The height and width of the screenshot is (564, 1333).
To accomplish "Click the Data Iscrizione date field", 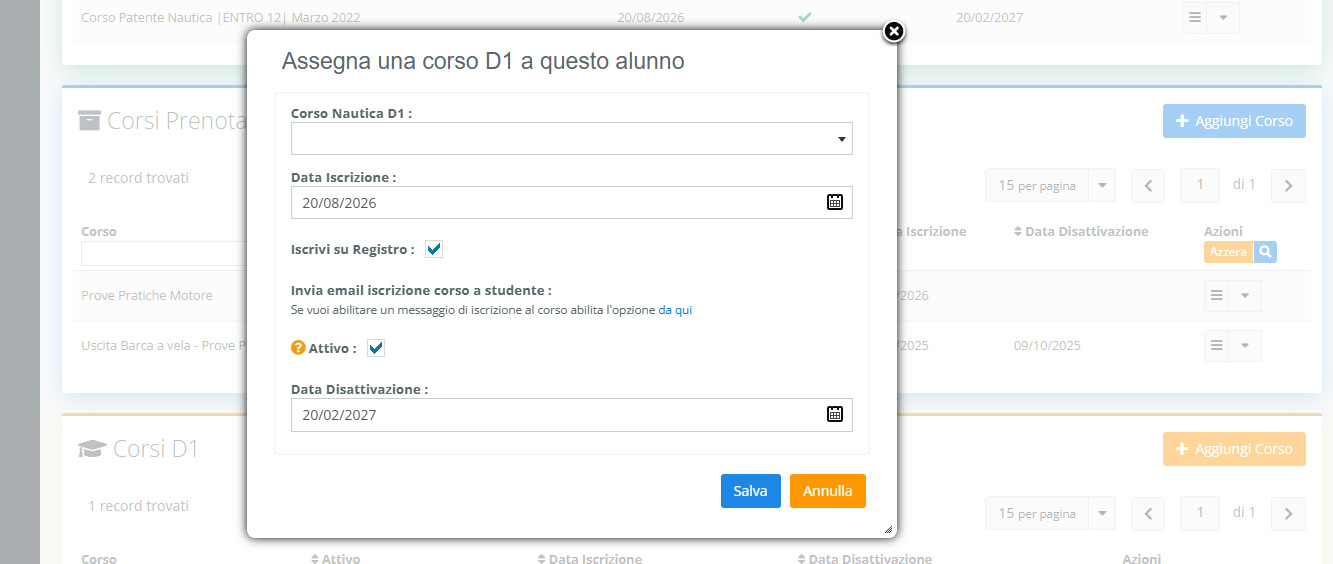I will [572, 202].
